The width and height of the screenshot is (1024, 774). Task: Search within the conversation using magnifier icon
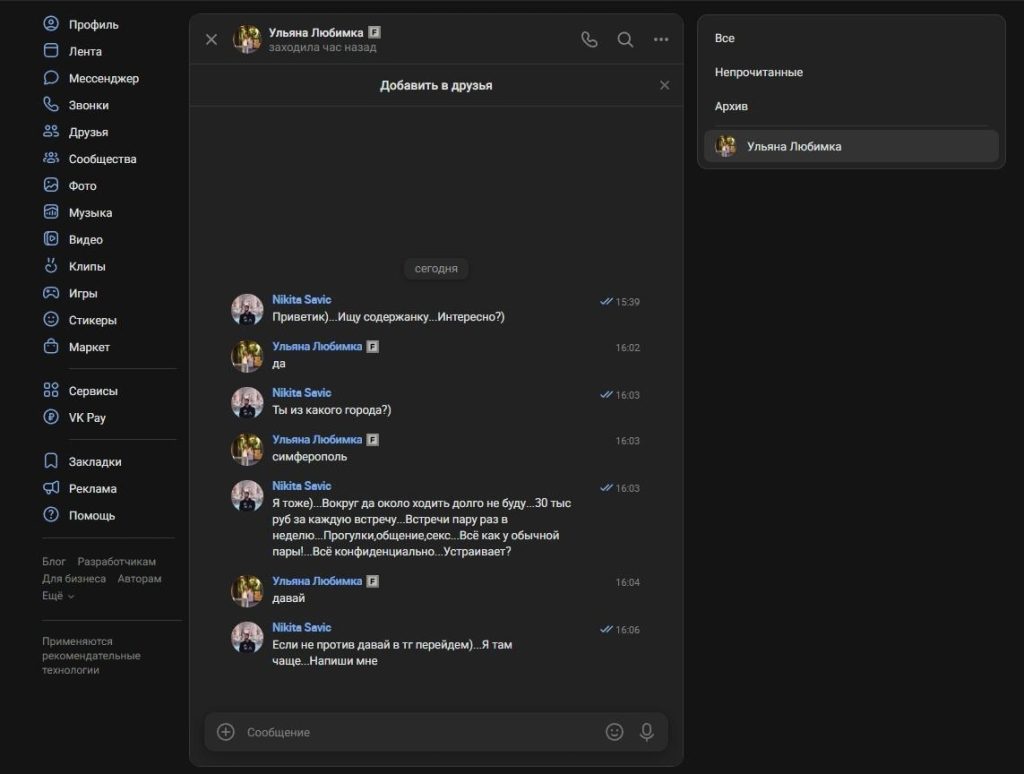(x=625, y=40)
